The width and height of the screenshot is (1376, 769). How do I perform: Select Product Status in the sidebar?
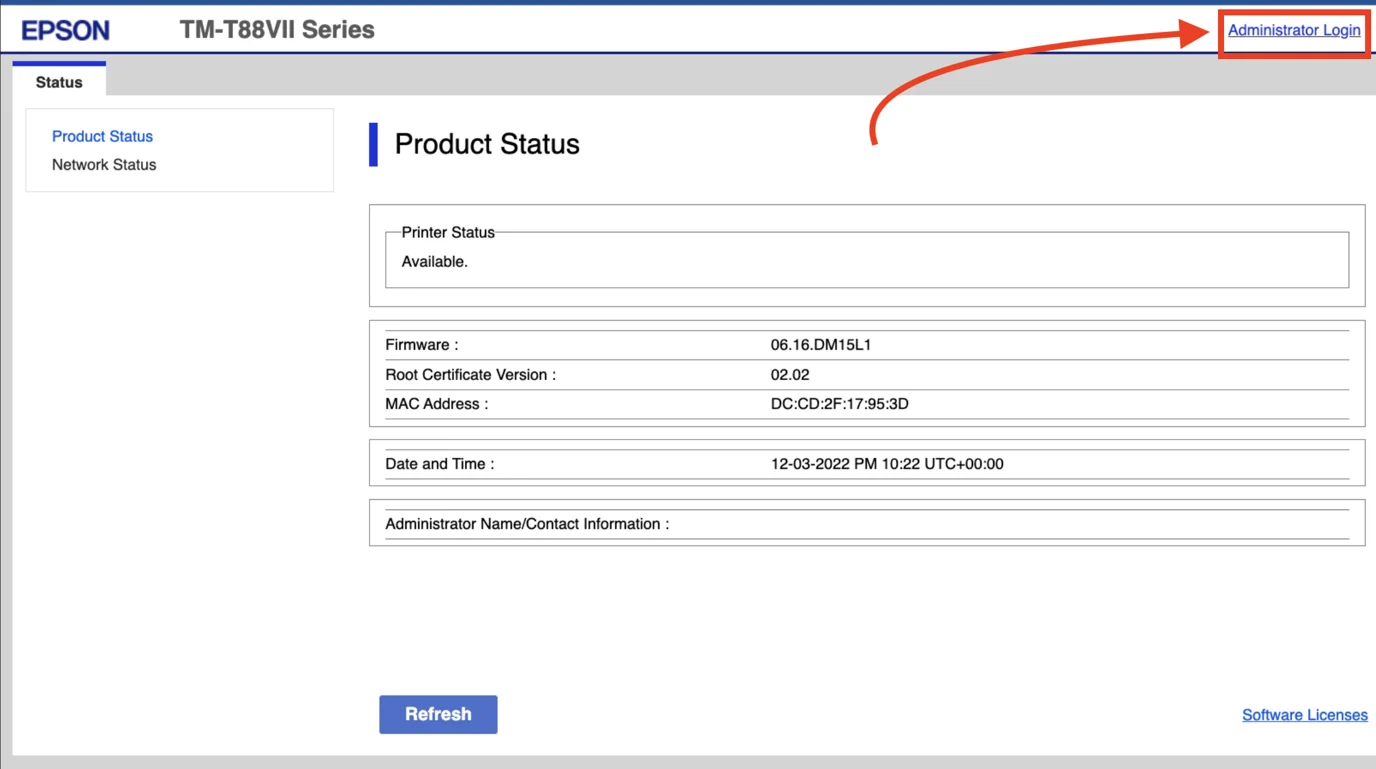(102, 136)
